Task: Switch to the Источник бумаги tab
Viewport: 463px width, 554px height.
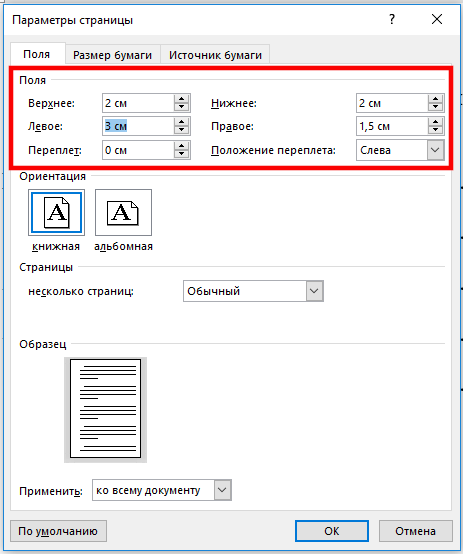Action: (x=215, y=55)
